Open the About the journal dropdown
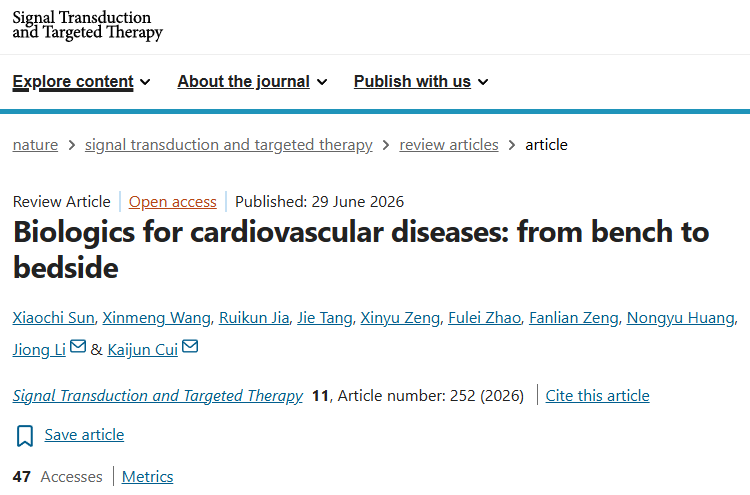 point(252,82)
